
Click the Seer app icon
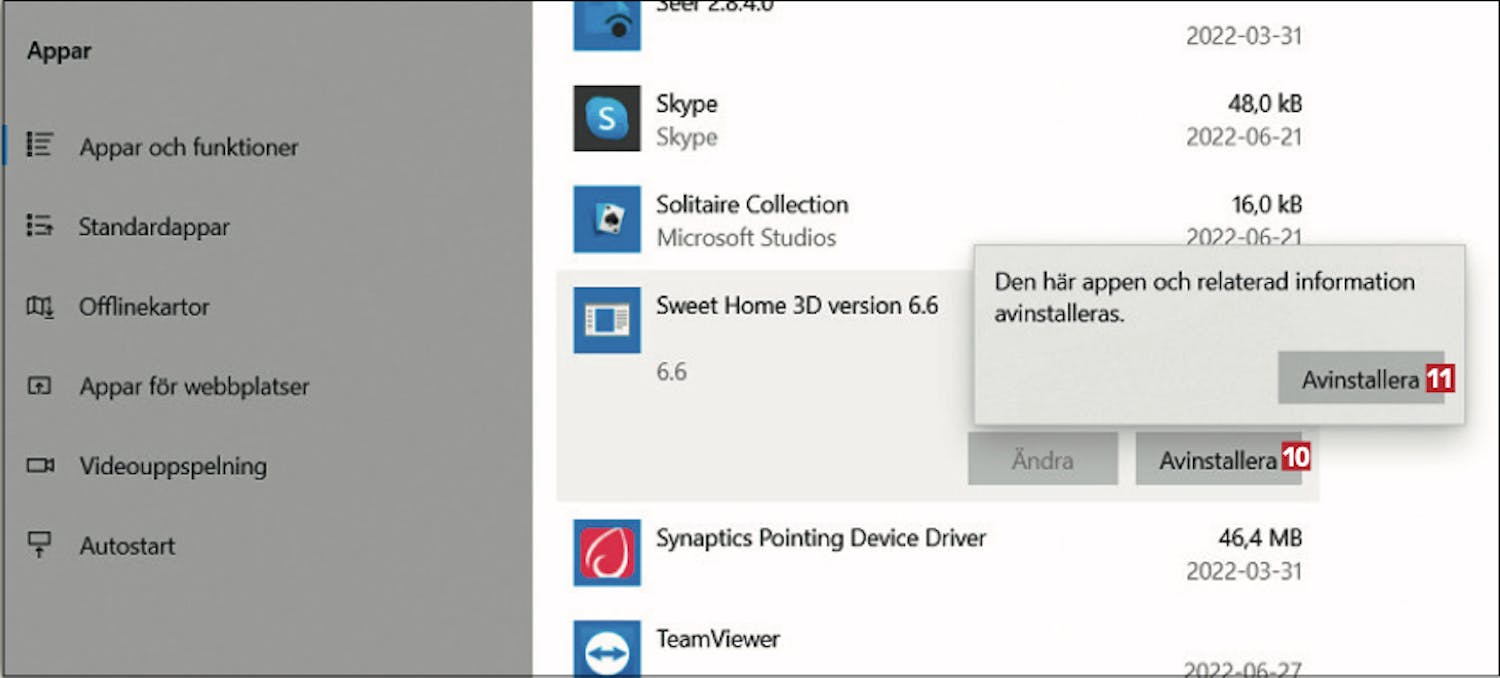coord(607,26)
